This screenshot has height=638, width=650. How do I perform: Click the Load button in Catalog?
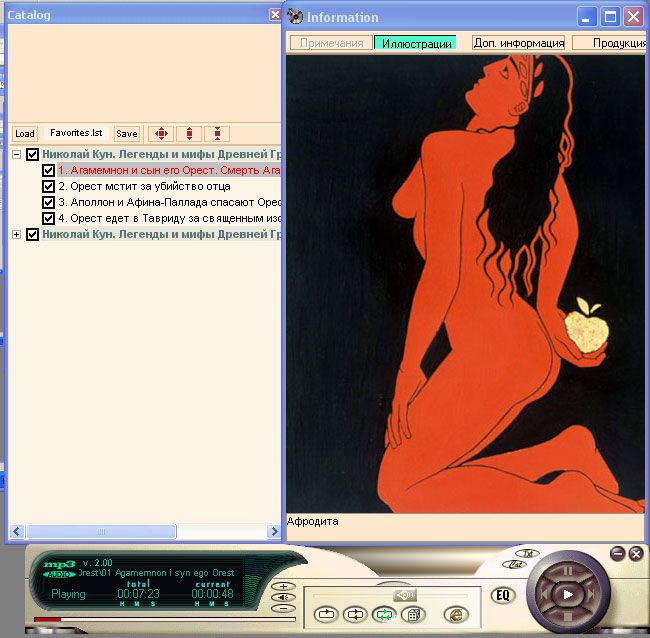click(25, 133)
